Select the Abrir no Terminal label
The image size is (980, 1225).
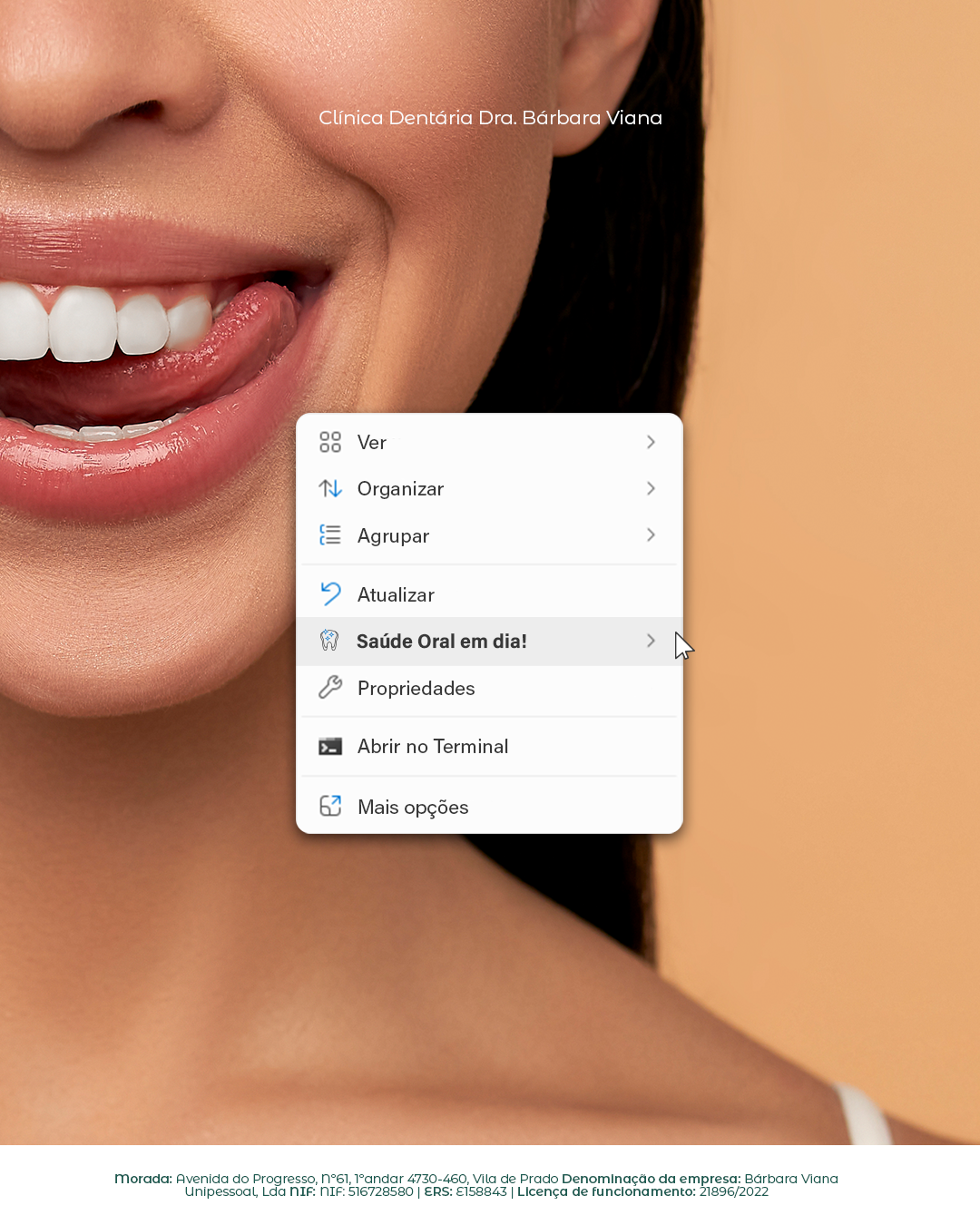click(433, 747)
